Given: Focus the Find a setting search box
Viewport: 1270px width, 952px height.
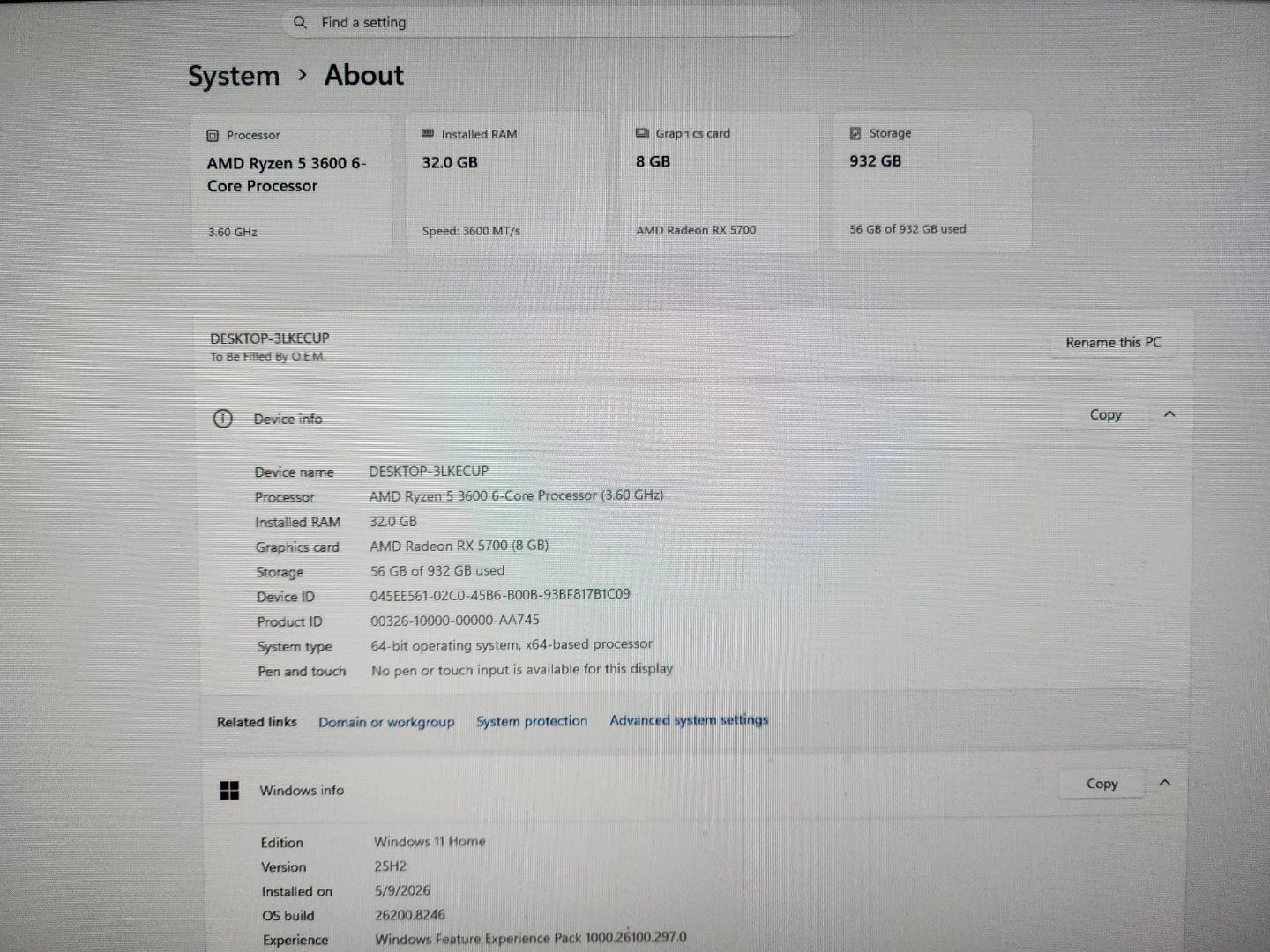Looking at the screenshot, I should click(x=541, y=22).
